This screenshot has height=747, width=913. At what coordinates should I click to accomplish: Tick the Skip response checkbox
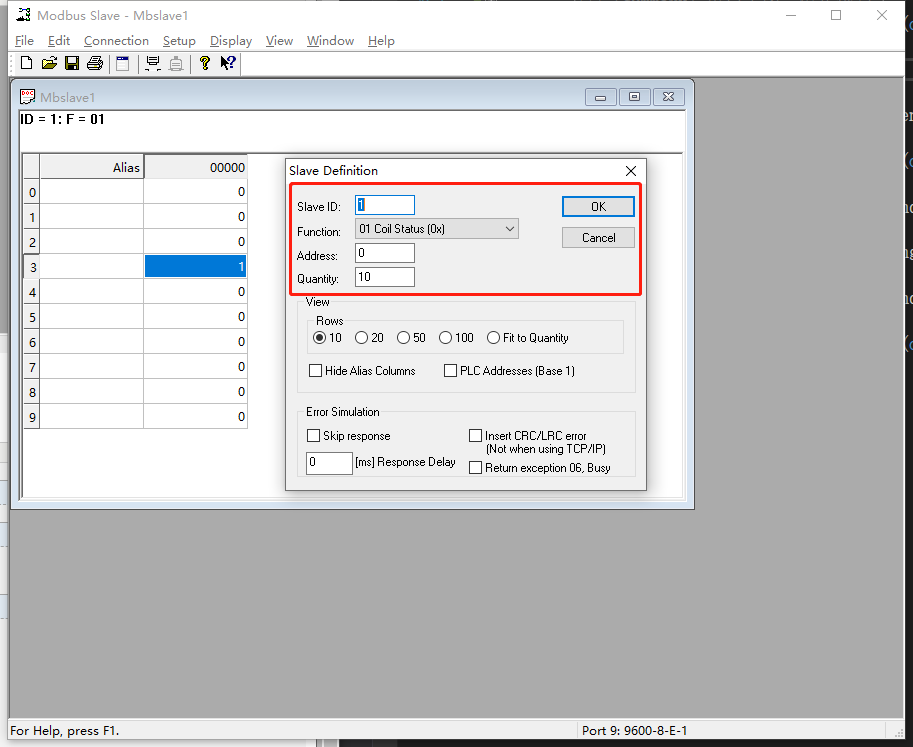[x=314, y=436]
